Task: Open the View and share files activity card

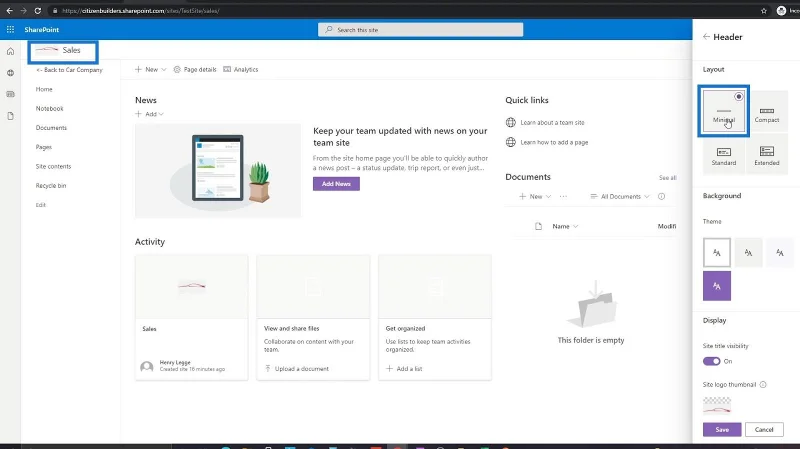Action: 313,318
